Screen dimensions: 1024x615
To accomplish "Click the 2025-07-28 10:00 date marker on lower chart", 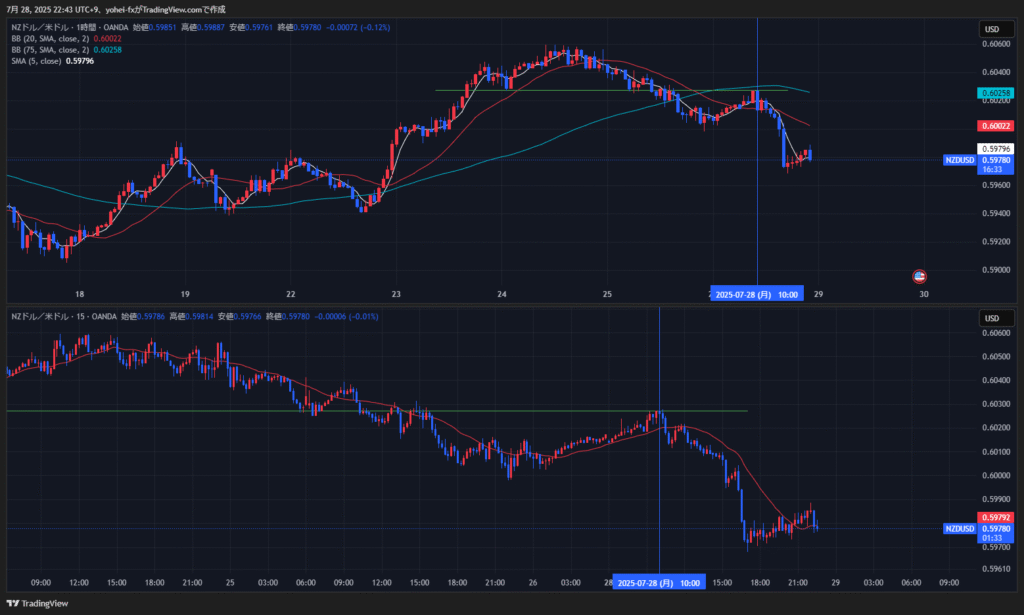I will (659, 582).
